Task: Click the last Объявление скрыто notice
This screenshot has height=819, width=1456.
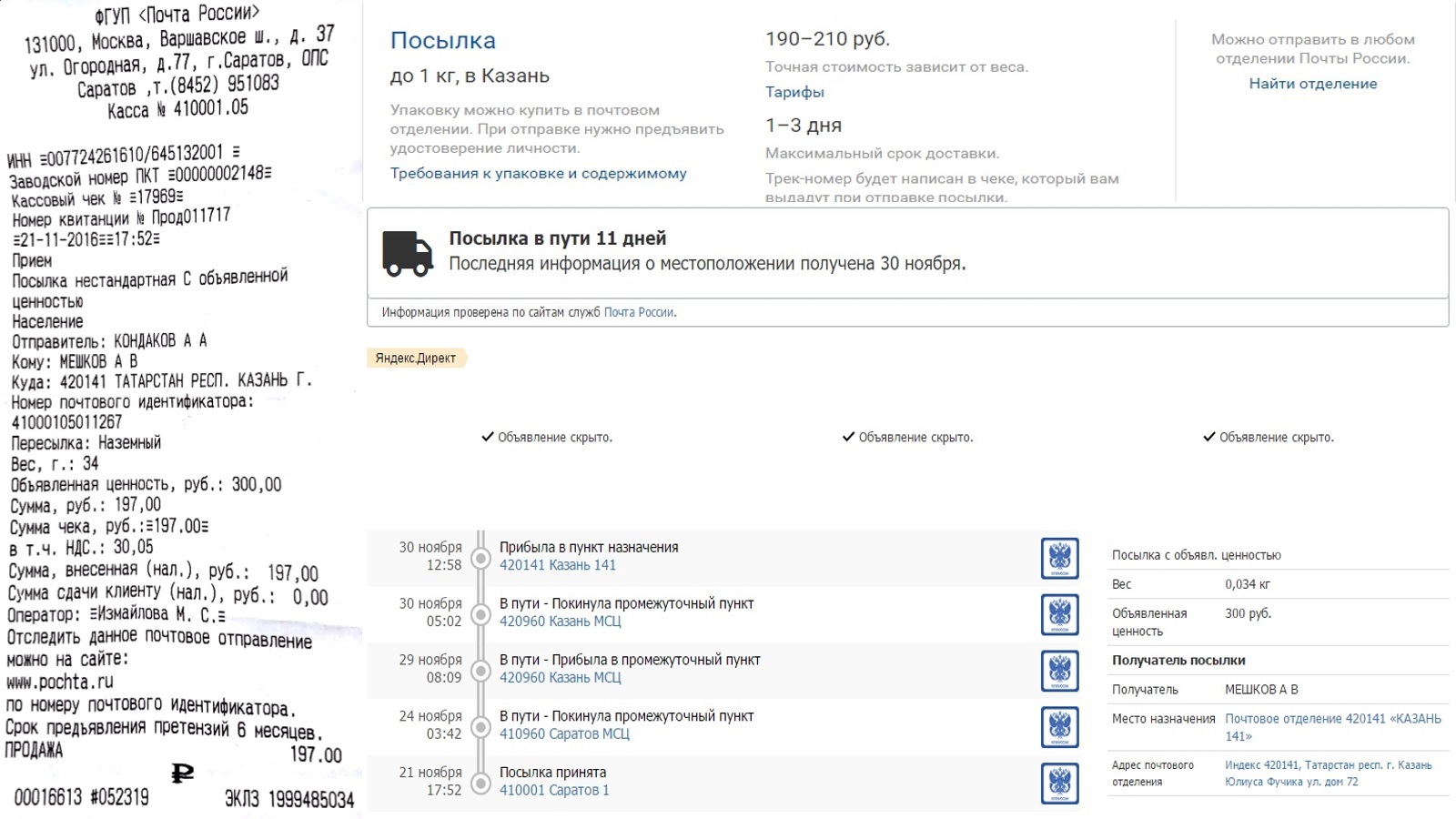Action: tap(1269, 438)
